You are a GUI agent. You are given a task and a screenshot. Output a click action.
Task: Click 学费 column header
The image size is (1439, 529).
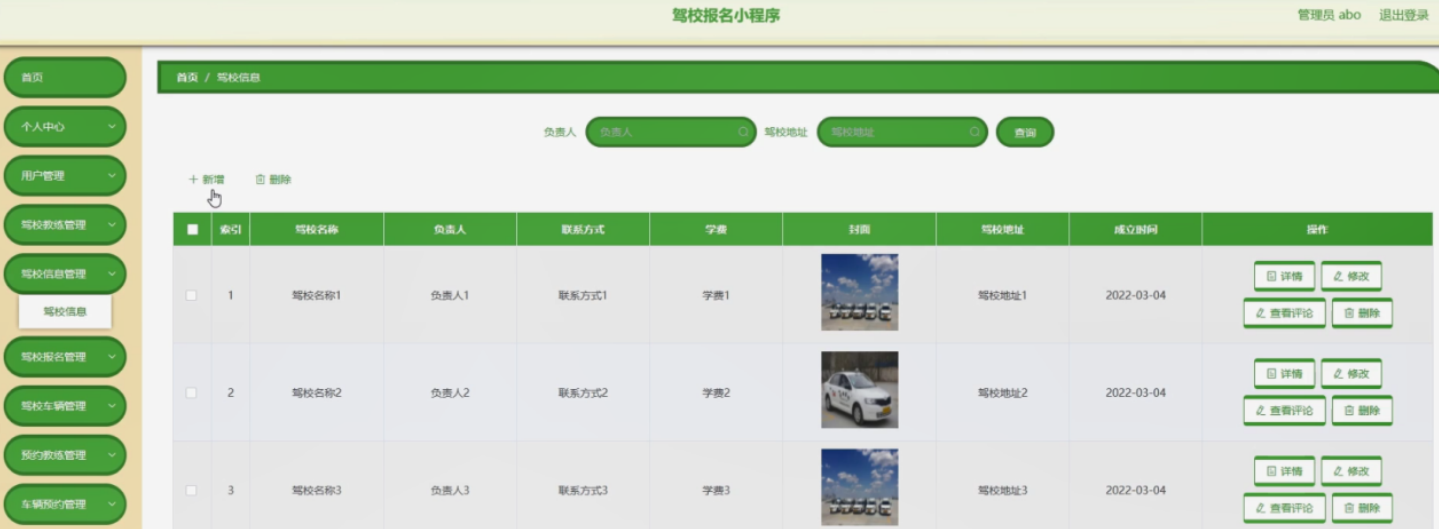coord(716,230)
